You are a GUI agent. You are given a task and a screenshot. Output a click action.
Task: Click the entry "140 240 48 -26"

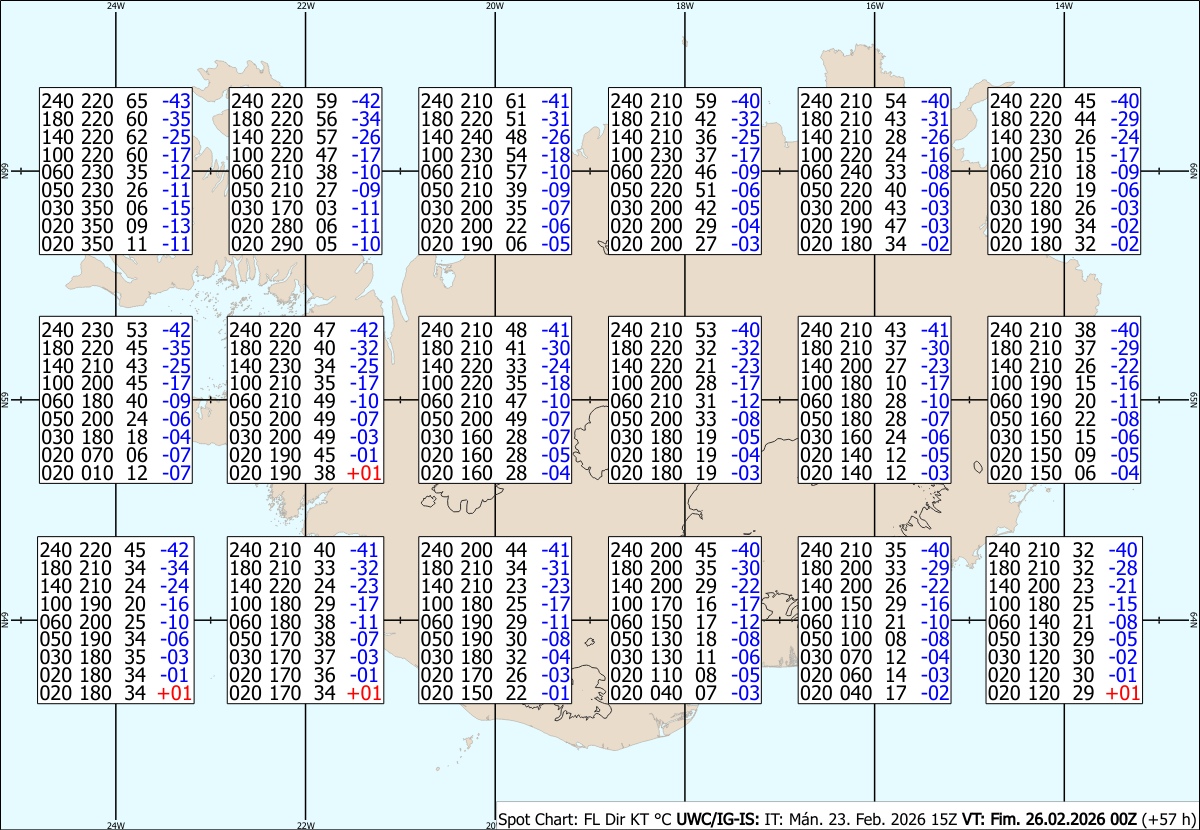[496, 136]
